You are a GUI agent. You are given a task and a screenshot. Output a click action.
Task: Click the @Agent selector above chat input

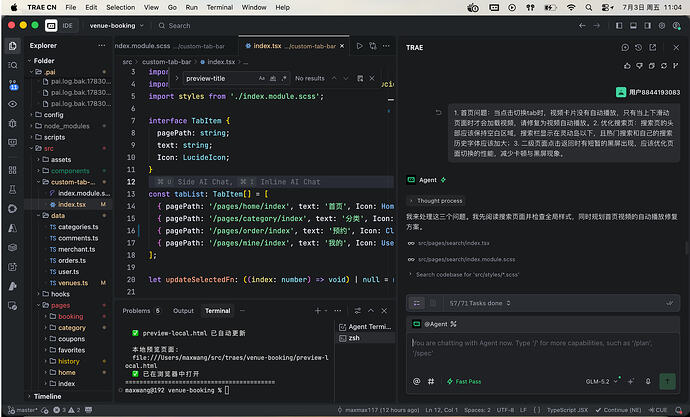[x=434, y=324]
